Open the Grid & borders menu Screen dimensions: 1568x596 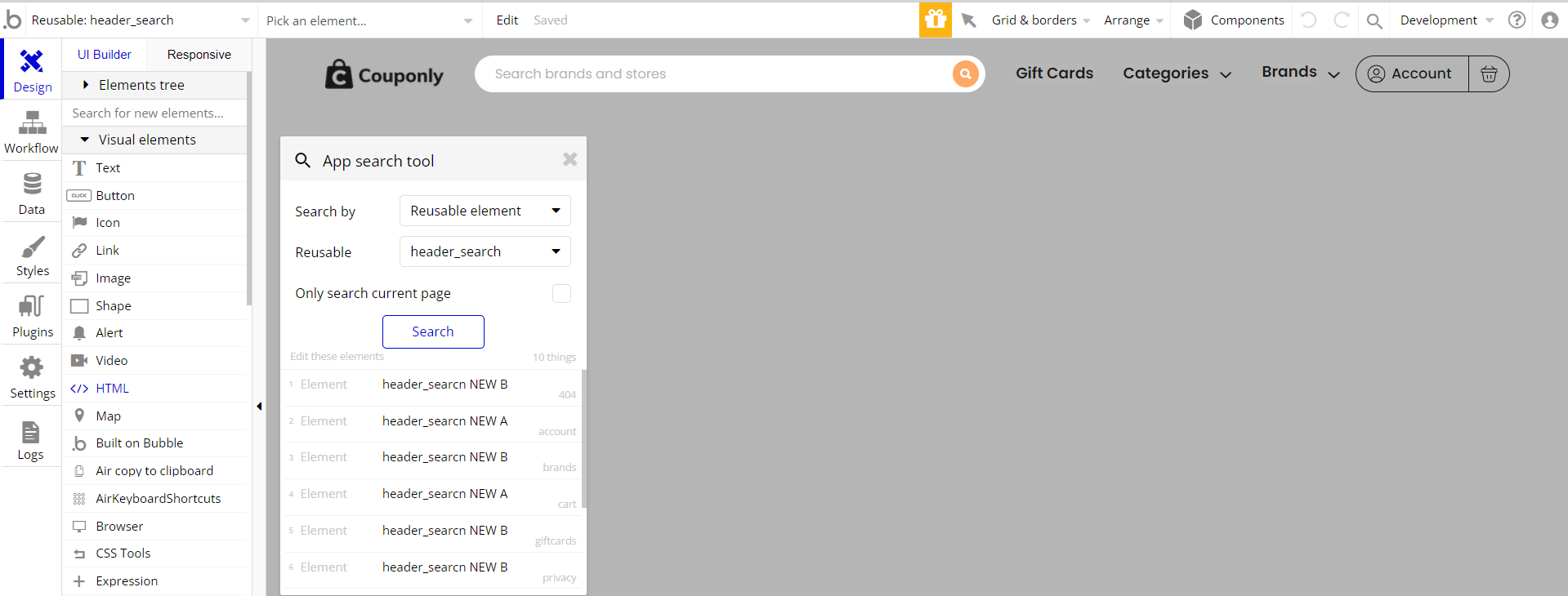point(1041,20)
